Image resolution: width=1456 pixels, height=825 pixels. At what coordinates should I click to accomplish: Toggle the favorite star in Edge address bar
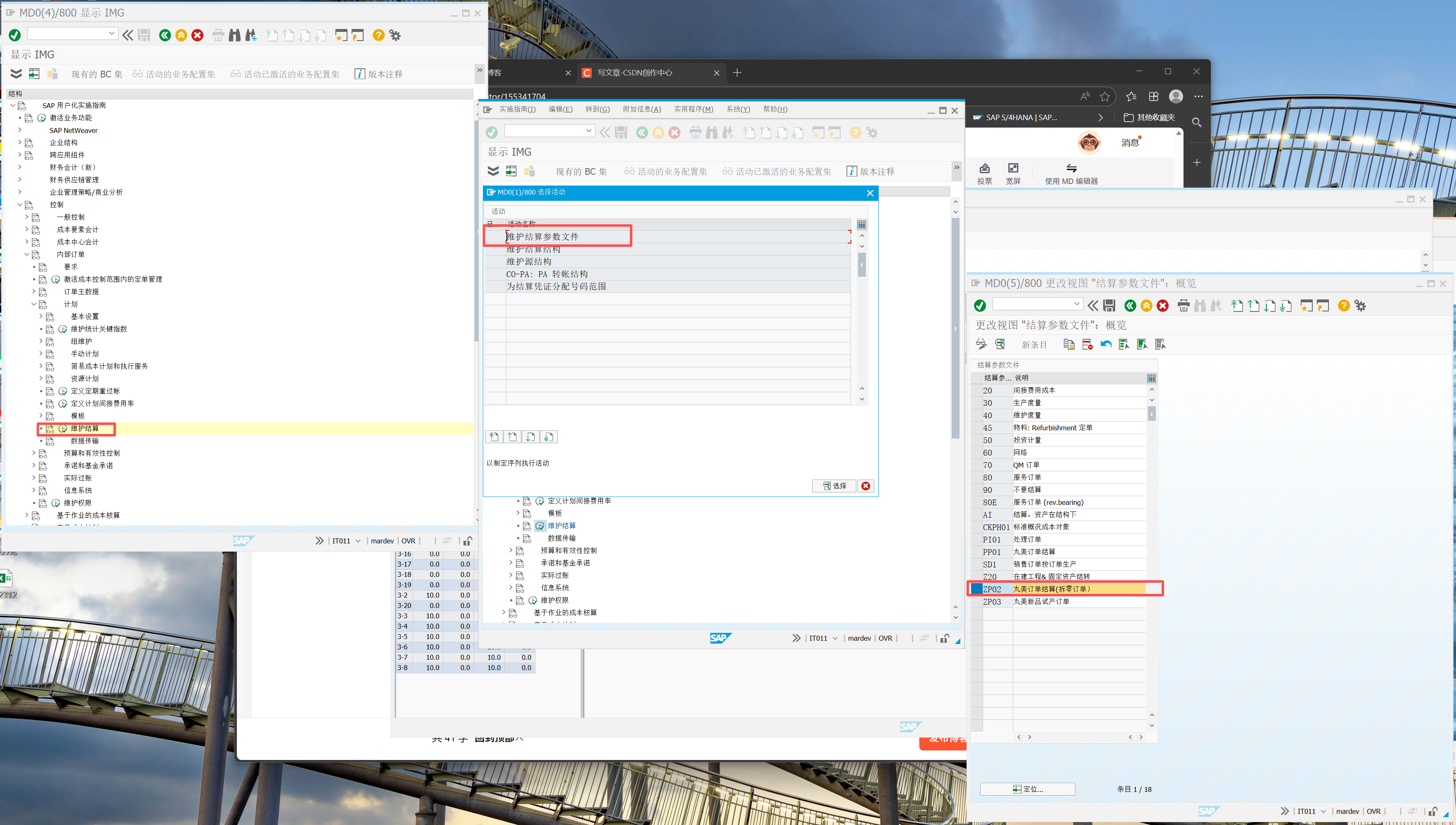(1105, 96)
